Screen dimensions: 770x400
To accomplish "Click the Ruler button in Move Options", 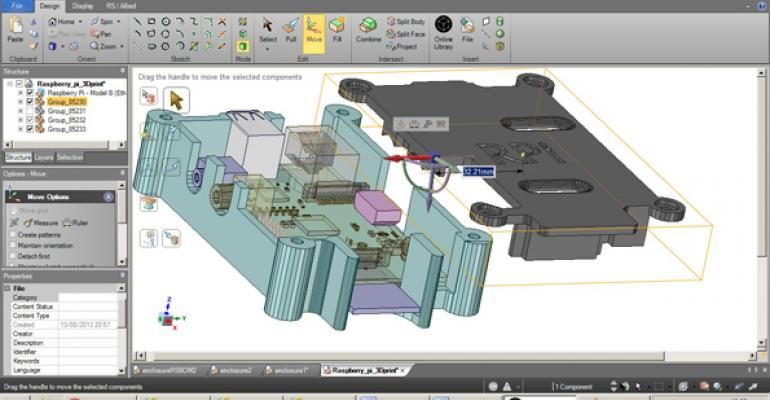I will pyautogui.click(x=77, y=223).
